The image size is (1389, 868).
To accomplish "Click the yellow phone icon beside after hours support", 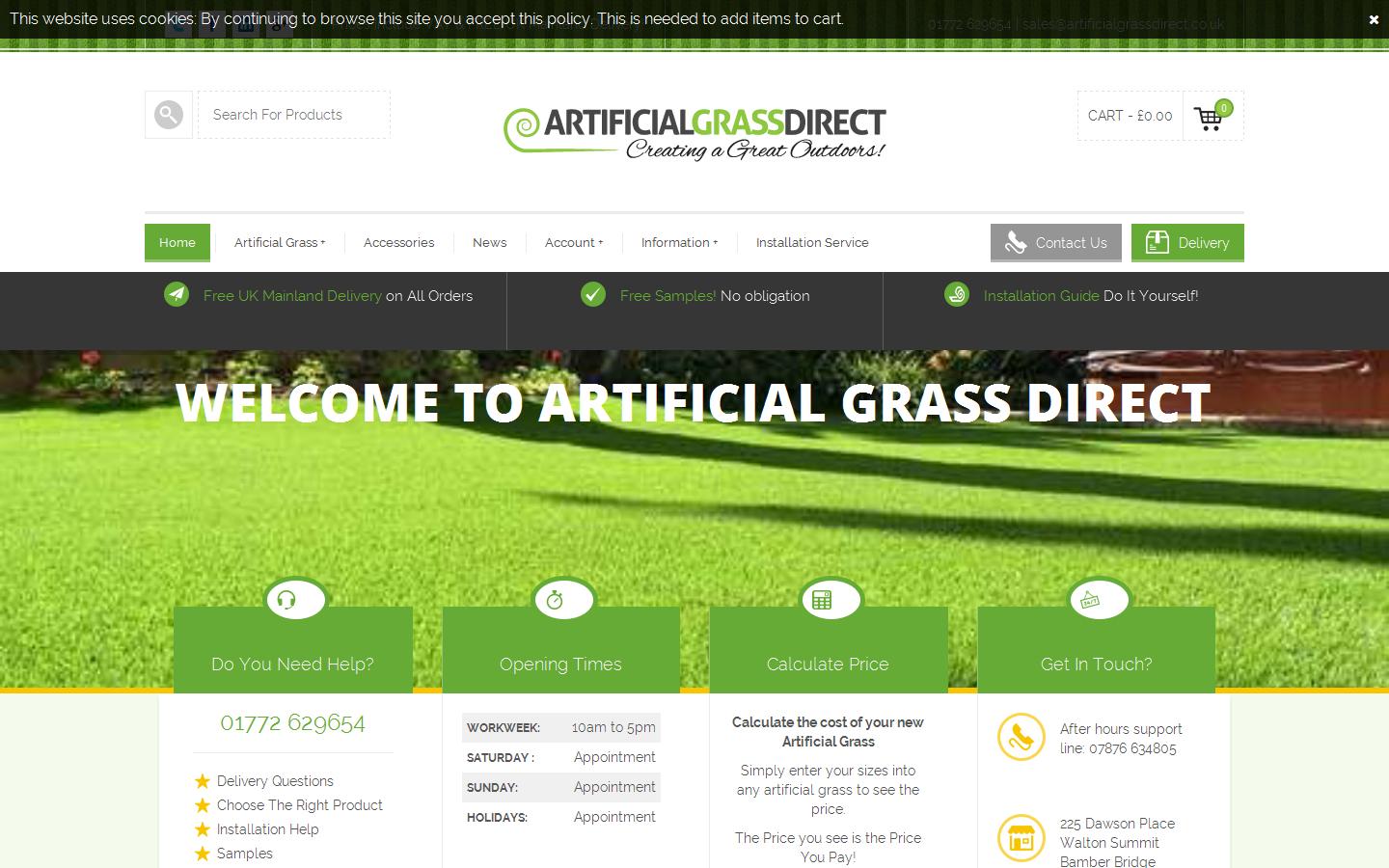I will click(x=1021, y=737).
